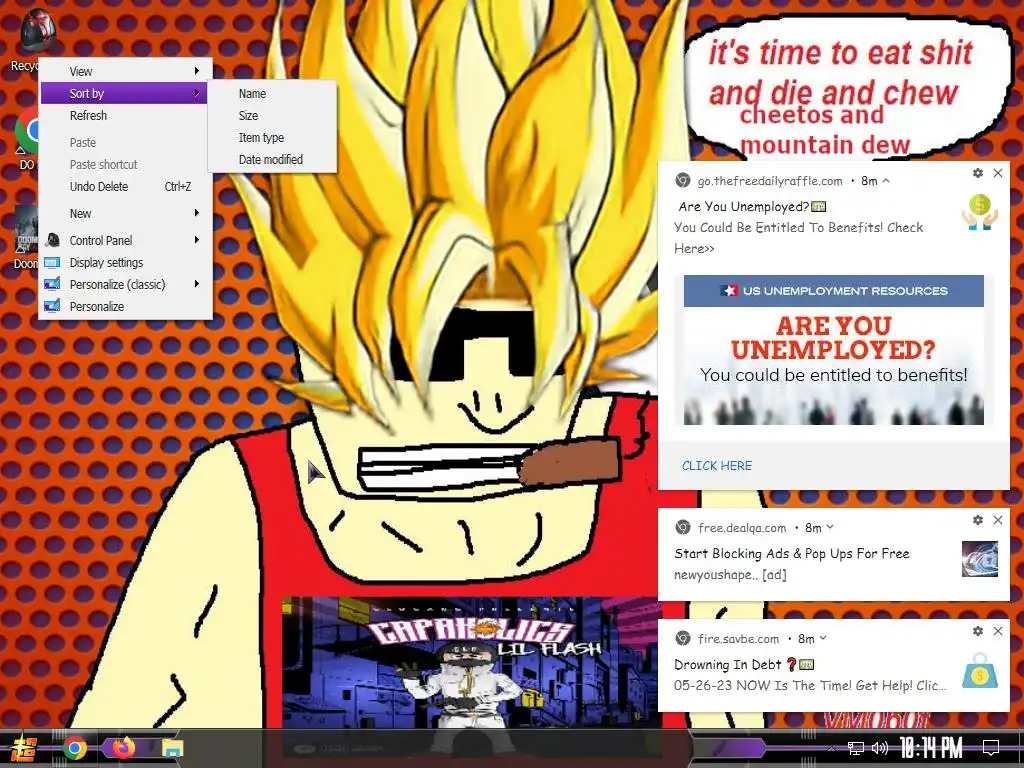Sort desktop icons by Item type
The width and height of the screenshot is (1024, 768).
272,138
